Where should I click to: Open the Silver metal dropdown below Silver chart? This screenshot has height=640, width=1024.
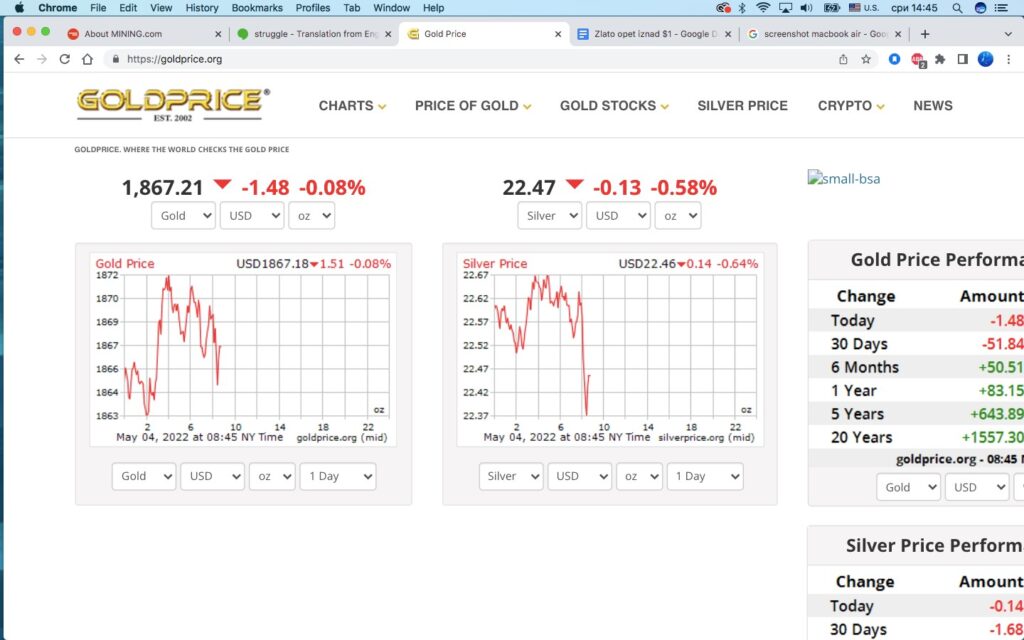click(x=511, y=476)
